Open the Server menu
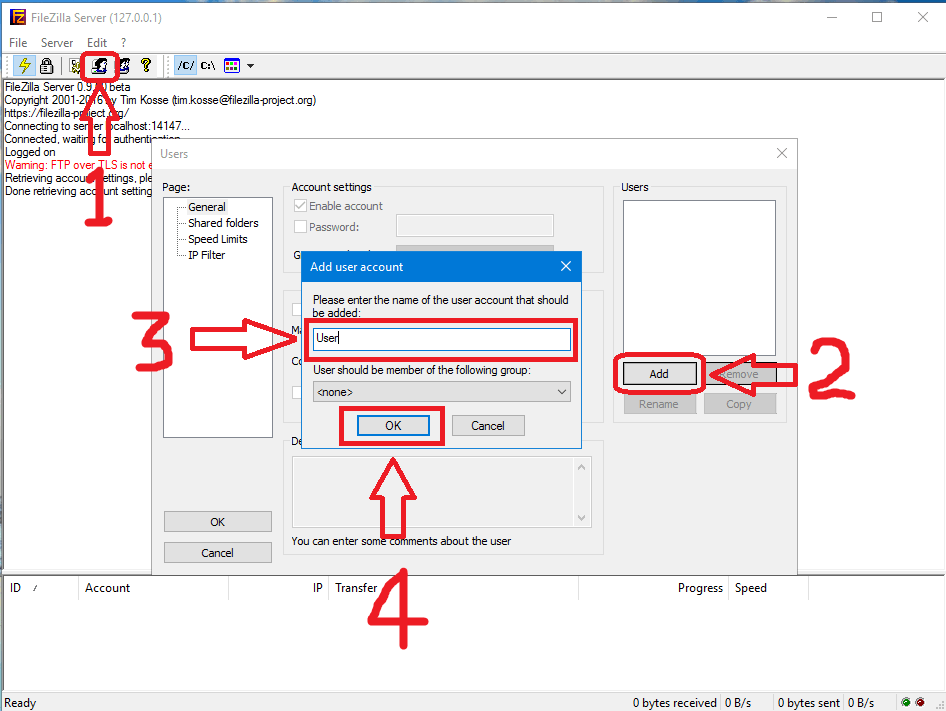This screenshot has height=711, width=946. 57,42
